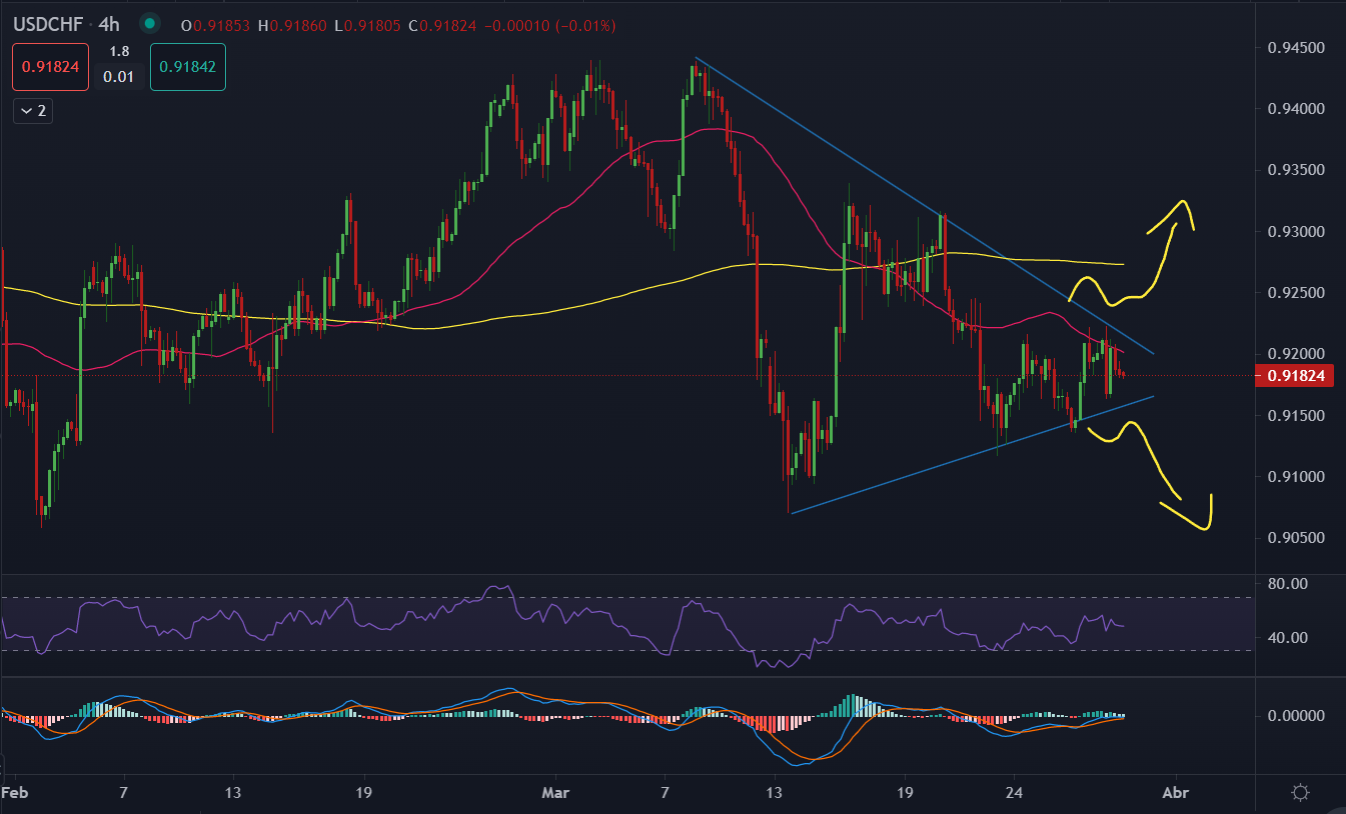The height and width of the screenshot is (814, 1346).
Task: Change the 4h interval label
Action: (x=109, y=24)
